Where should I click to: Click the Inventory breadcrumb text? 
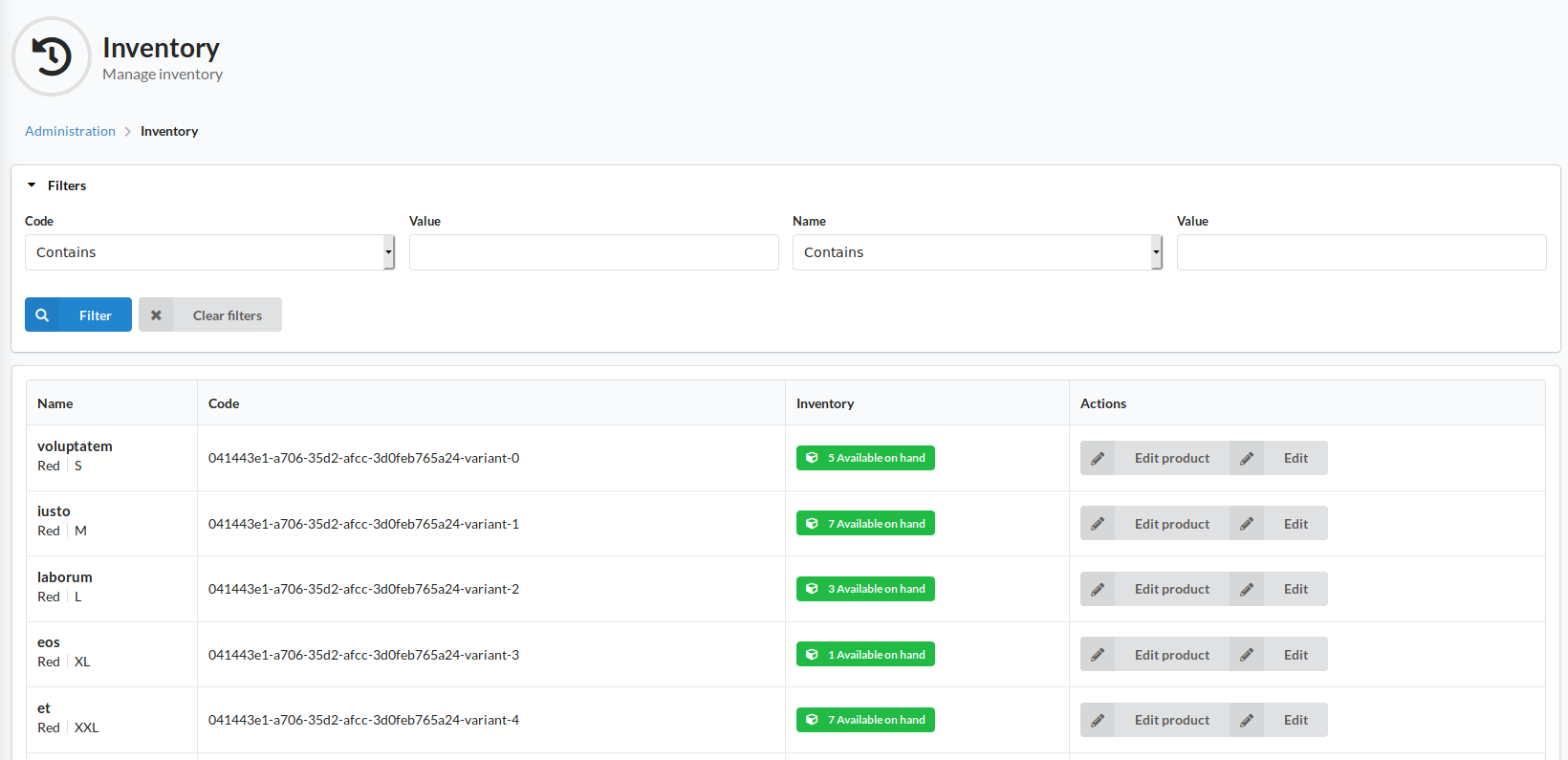[x=169, y=131]
